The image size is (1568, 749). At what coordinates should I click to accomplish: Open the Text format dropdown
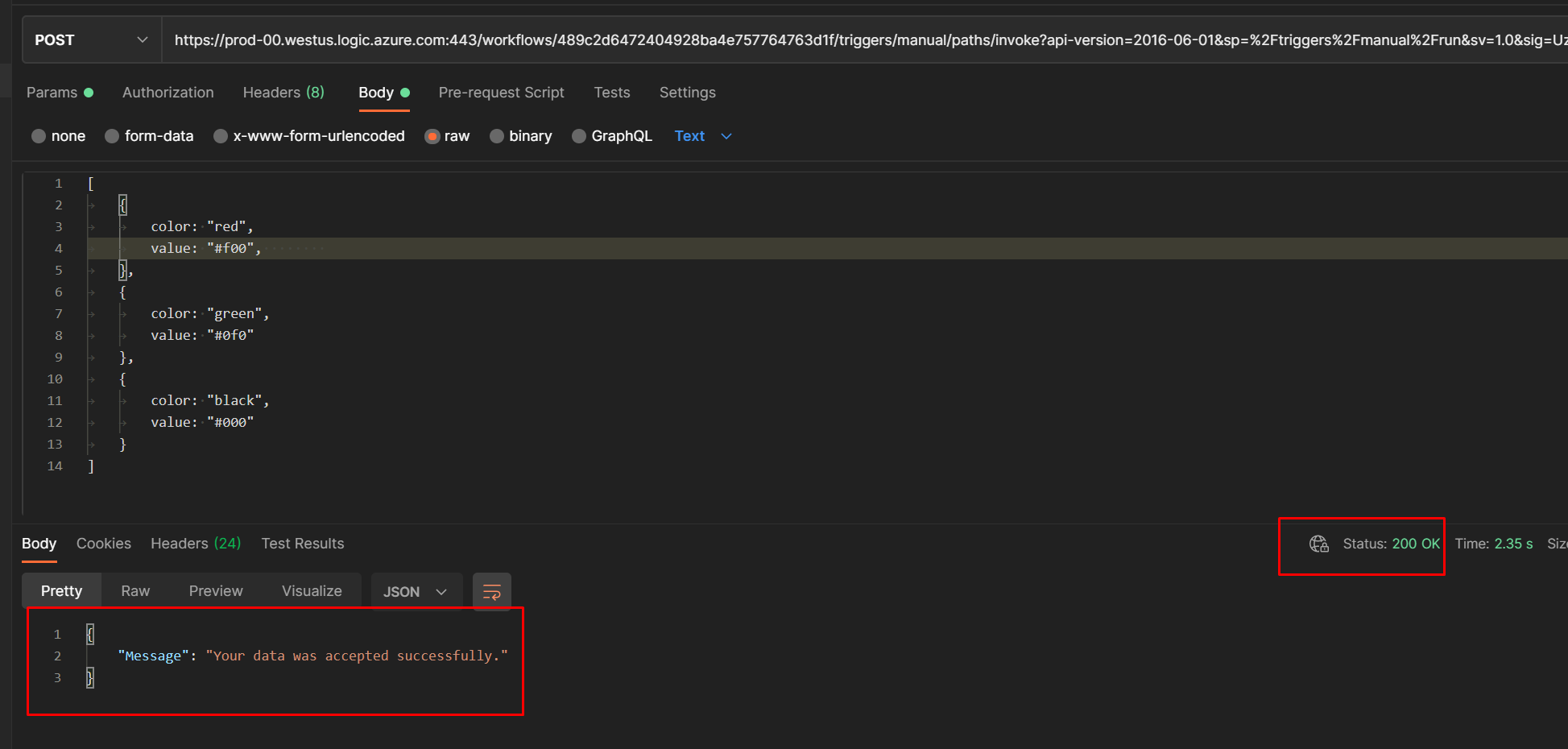click(701, 135)
